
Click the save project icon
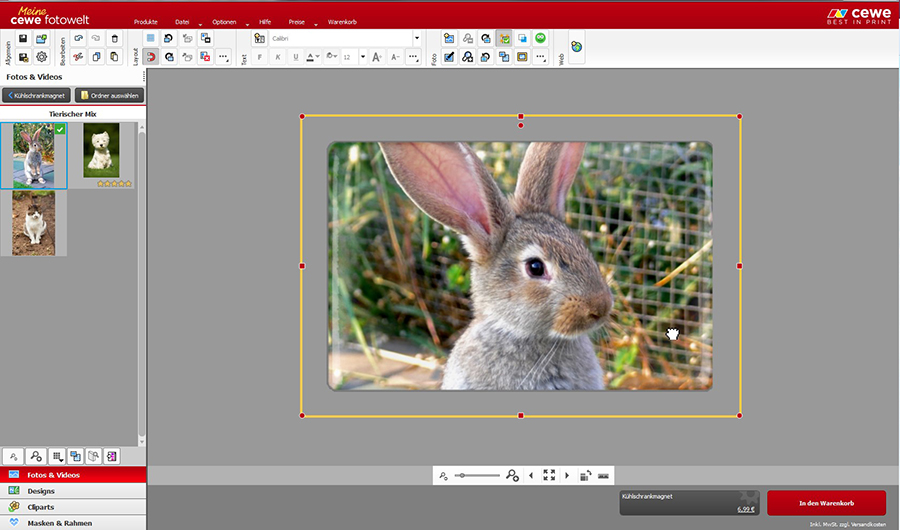click(x=23, y=39)
